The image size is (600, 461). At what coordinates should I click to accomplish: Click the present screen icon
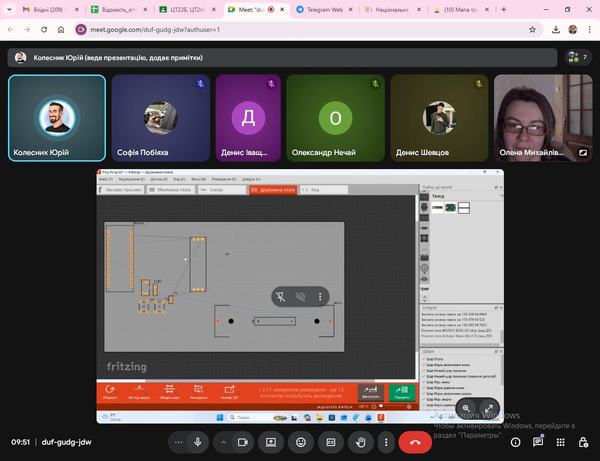(270, 441)
